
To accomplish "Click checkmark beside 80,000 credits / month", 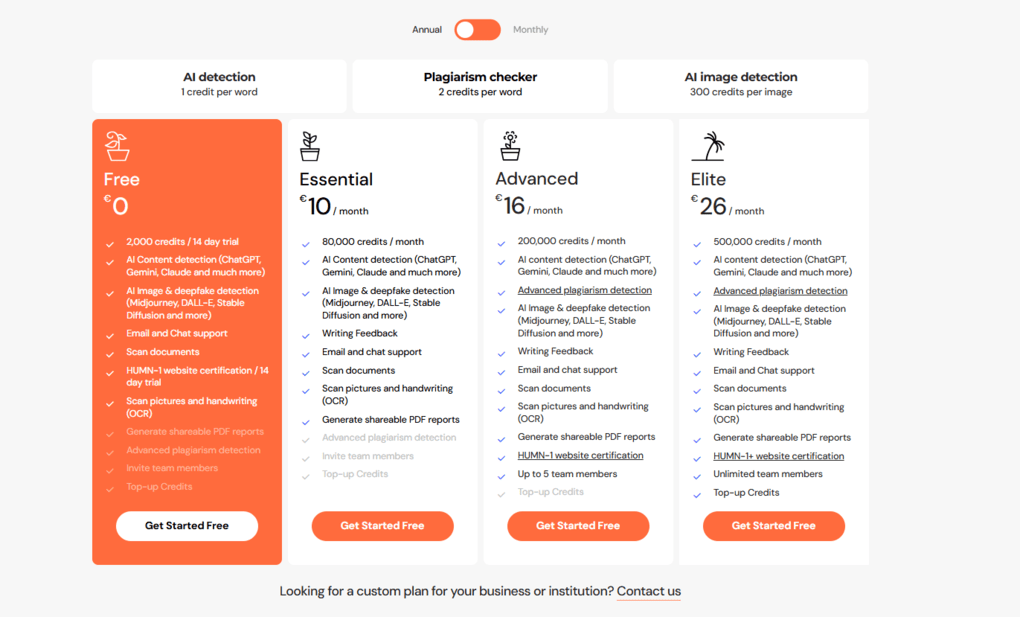I will point(306,243).
